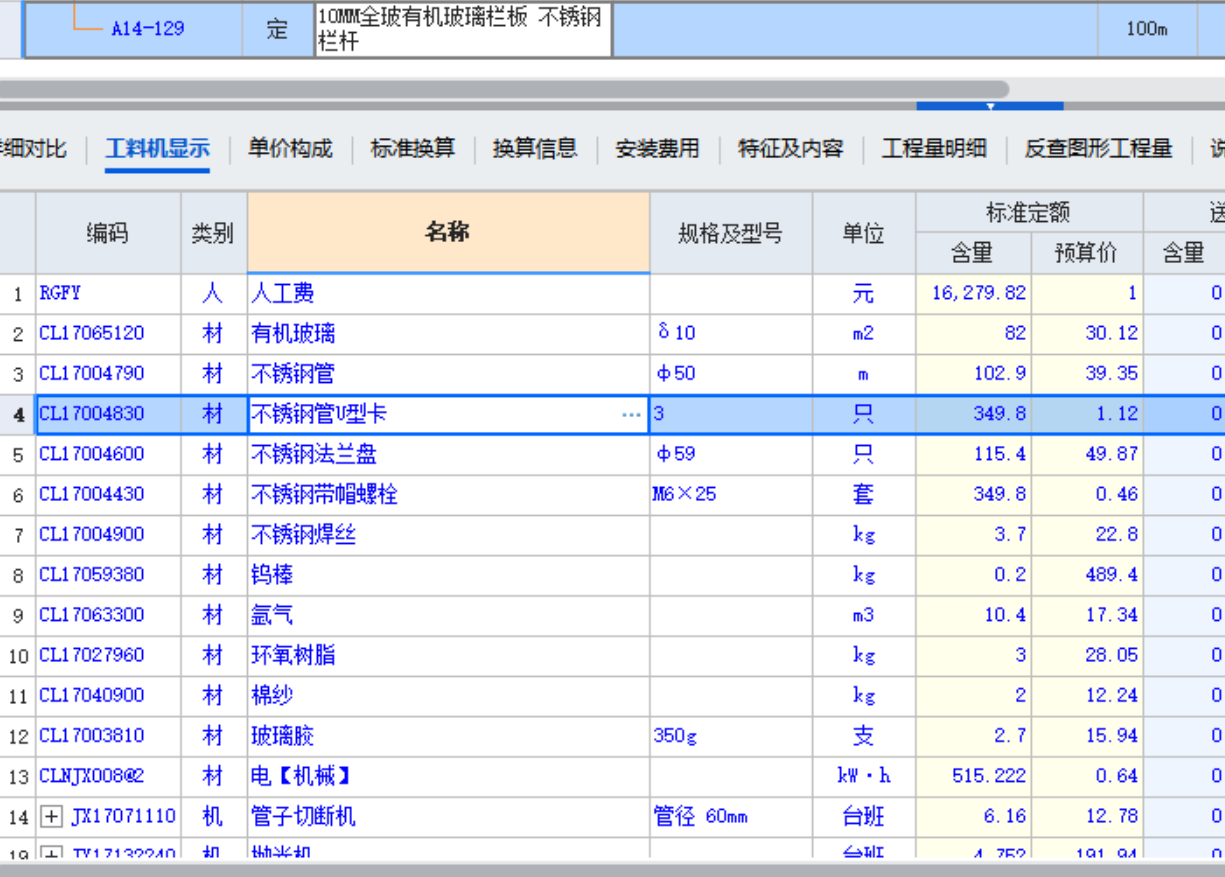Screen dimensions: 1225x877
Task: Select code CL17065120
Action: click(92, 333)
